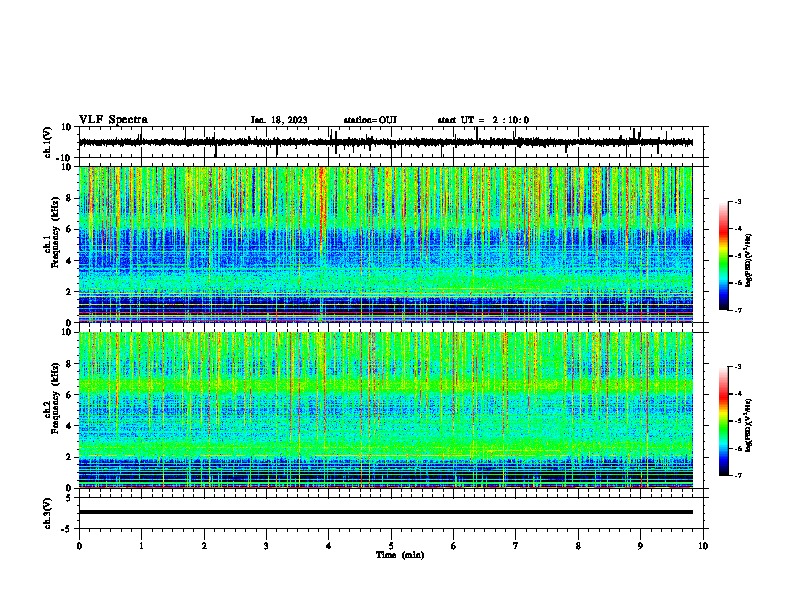Click time axis tick label "7"
792x612 pixels.
(516, 546)
